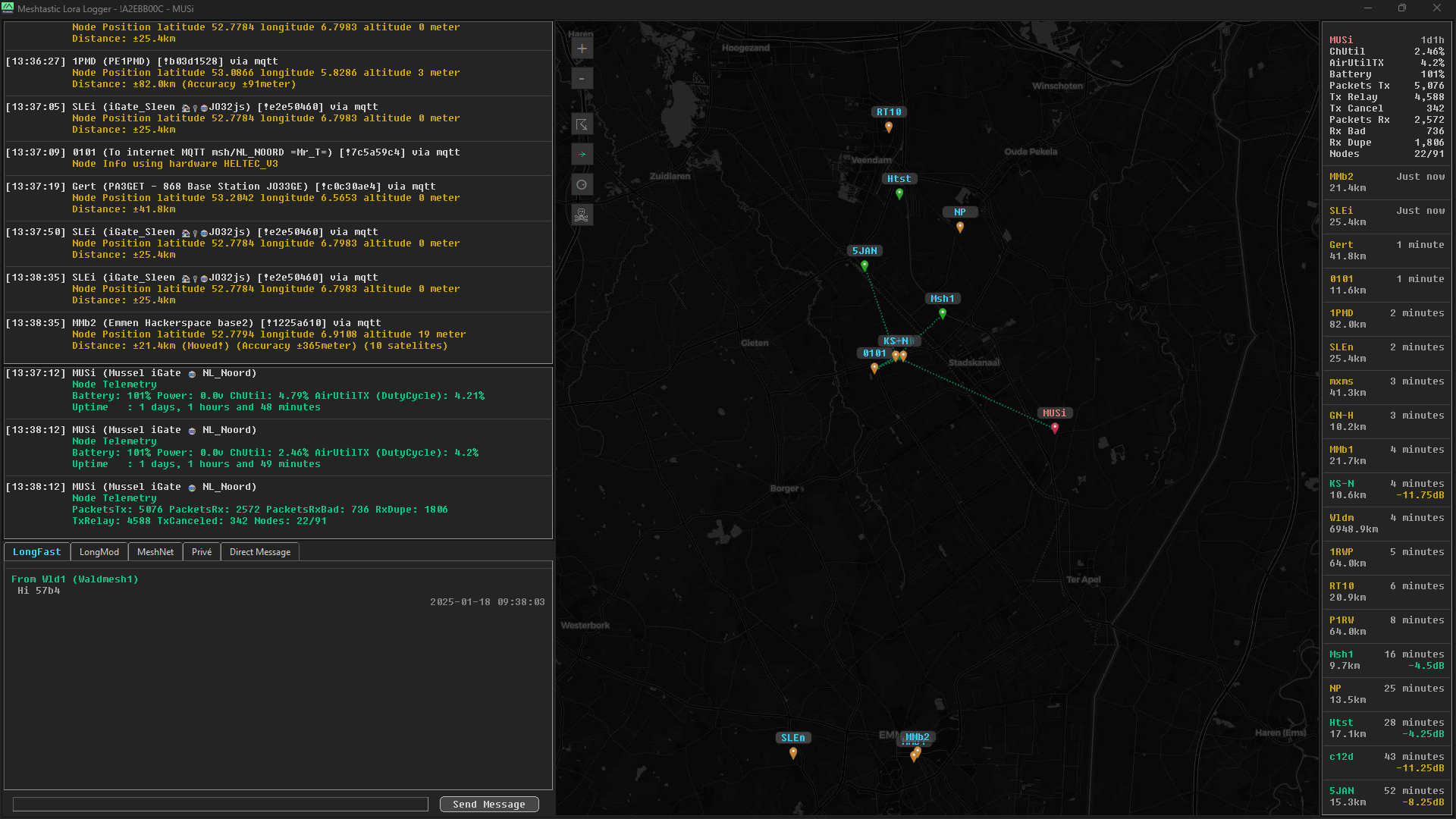Click the RT10 orange map pin
Screen dimensions: 1456x819
pos(889,127)
